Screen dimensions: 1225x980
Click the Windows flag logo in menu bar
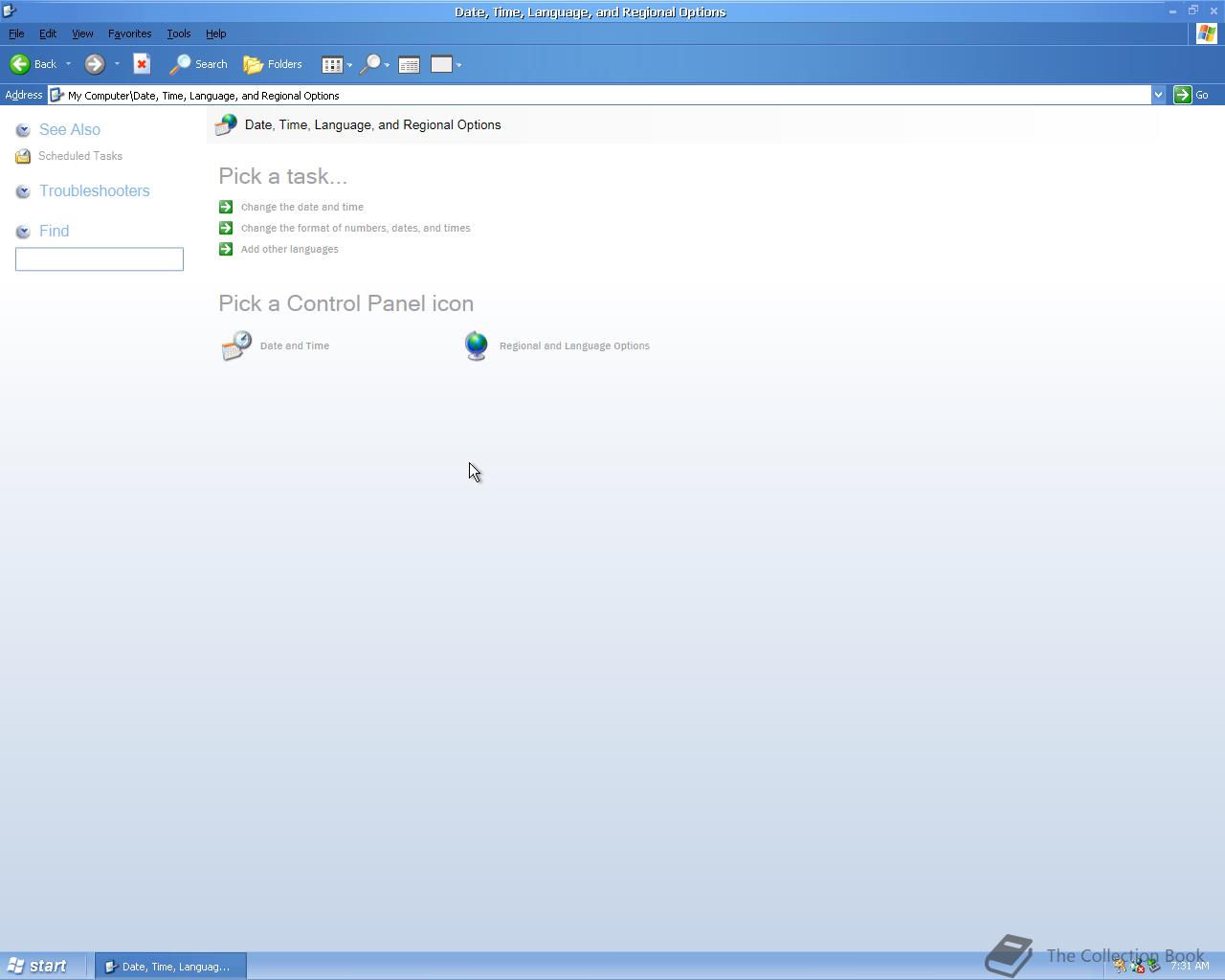click(x=1207, y=33)
